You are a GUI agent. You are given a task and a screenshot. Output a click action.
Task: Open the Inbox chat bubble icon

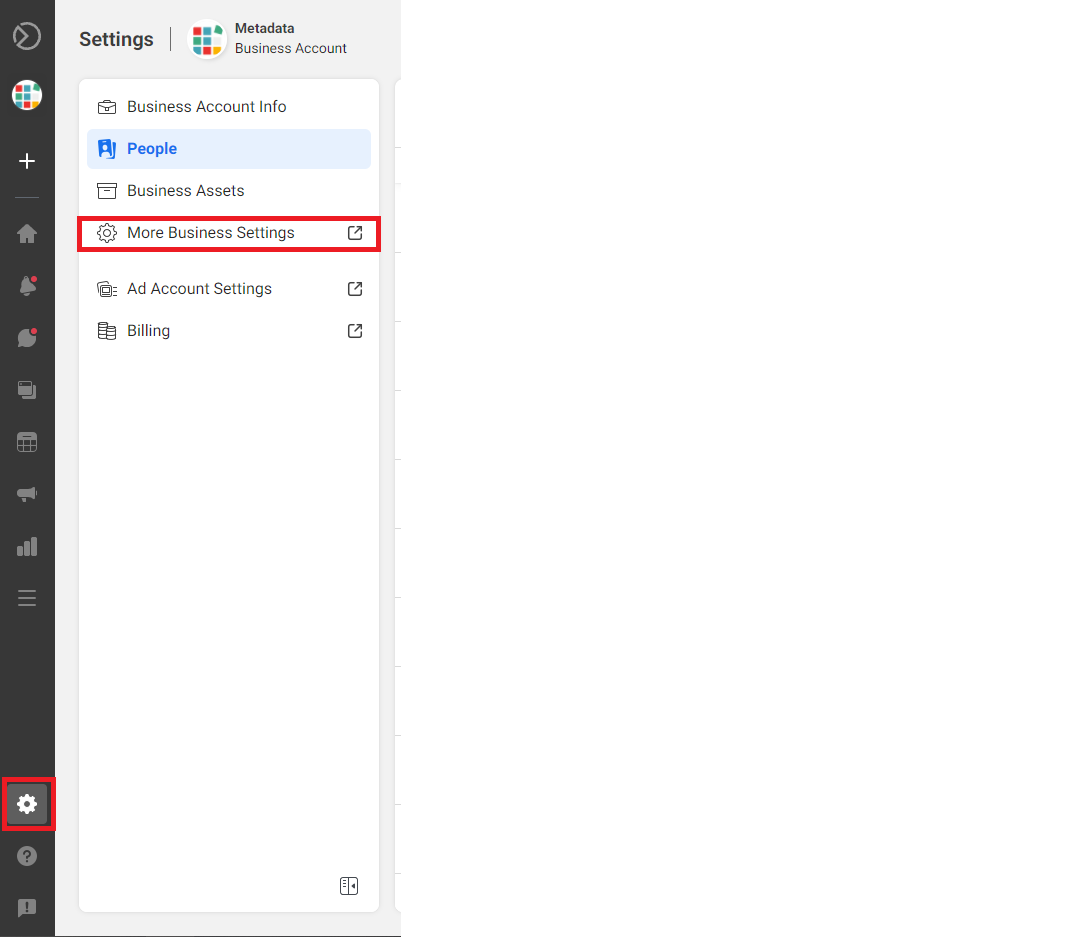click(x=27, y=338)
